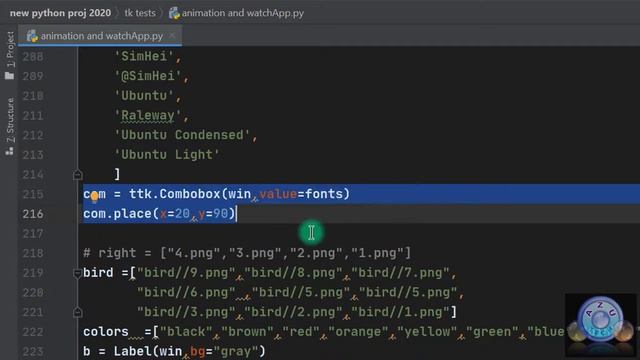Click the underlined 'Raleway' string

click(x=148, y=116)
